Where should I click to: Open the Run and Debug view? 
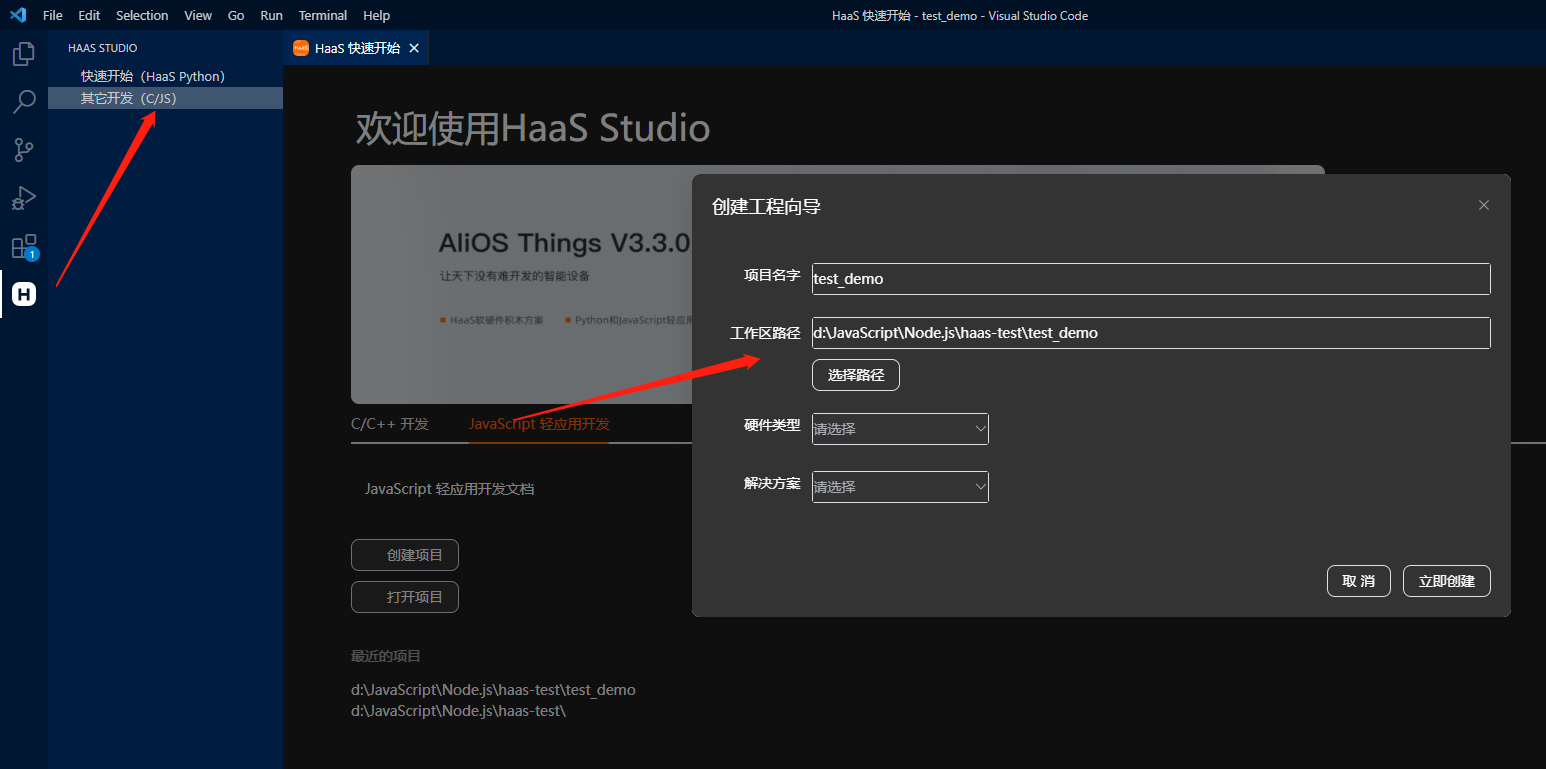[24, 198]
